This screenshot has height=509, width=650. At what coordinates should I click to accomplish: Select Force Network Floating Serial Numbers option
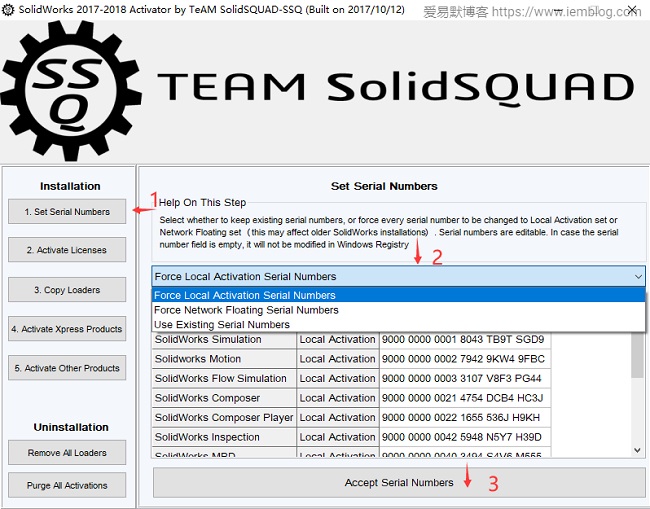(x=398, y=310)
